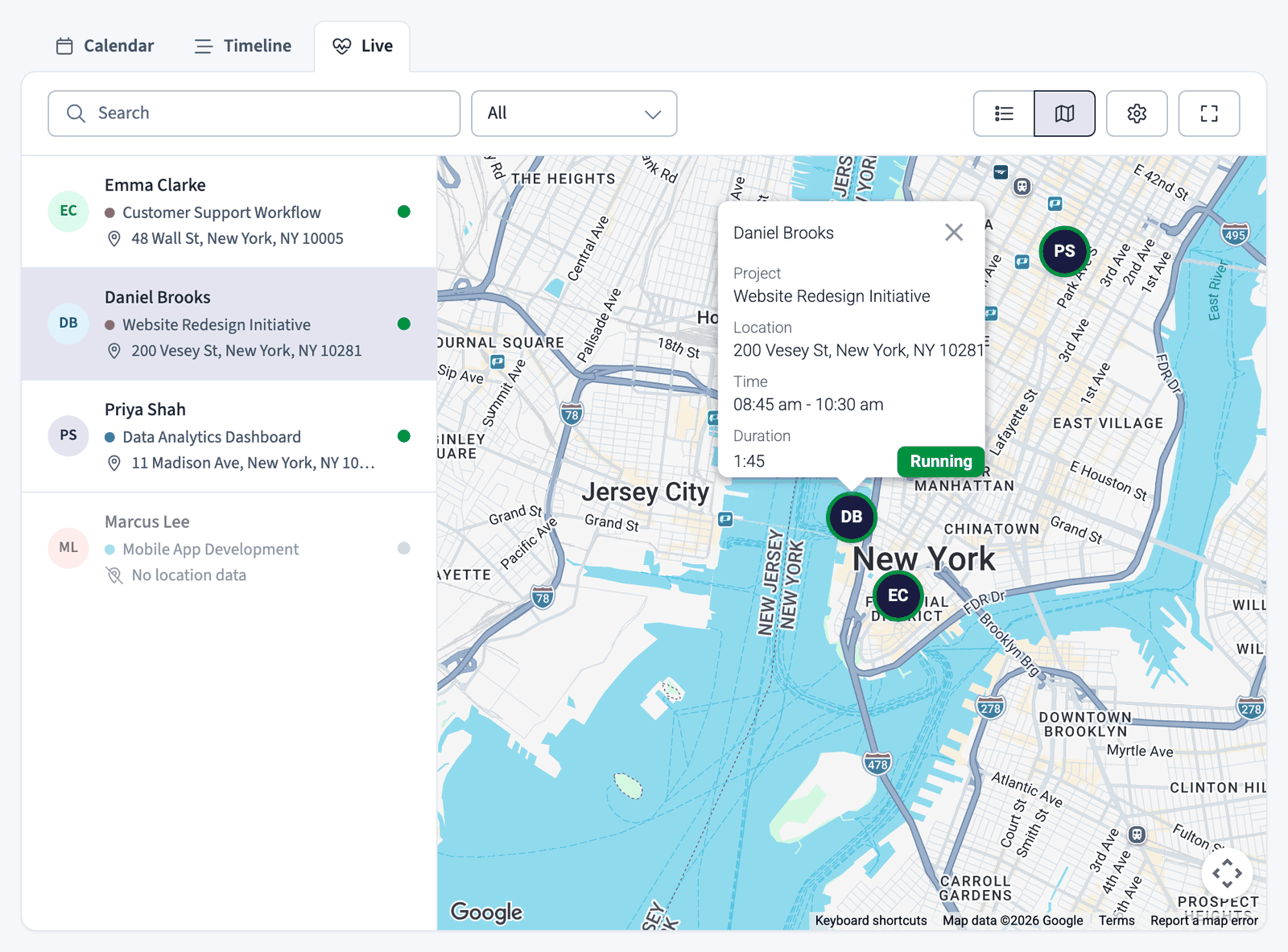Click the I-478 highway shield on map

pyautogui.click(x=877, y=764)
